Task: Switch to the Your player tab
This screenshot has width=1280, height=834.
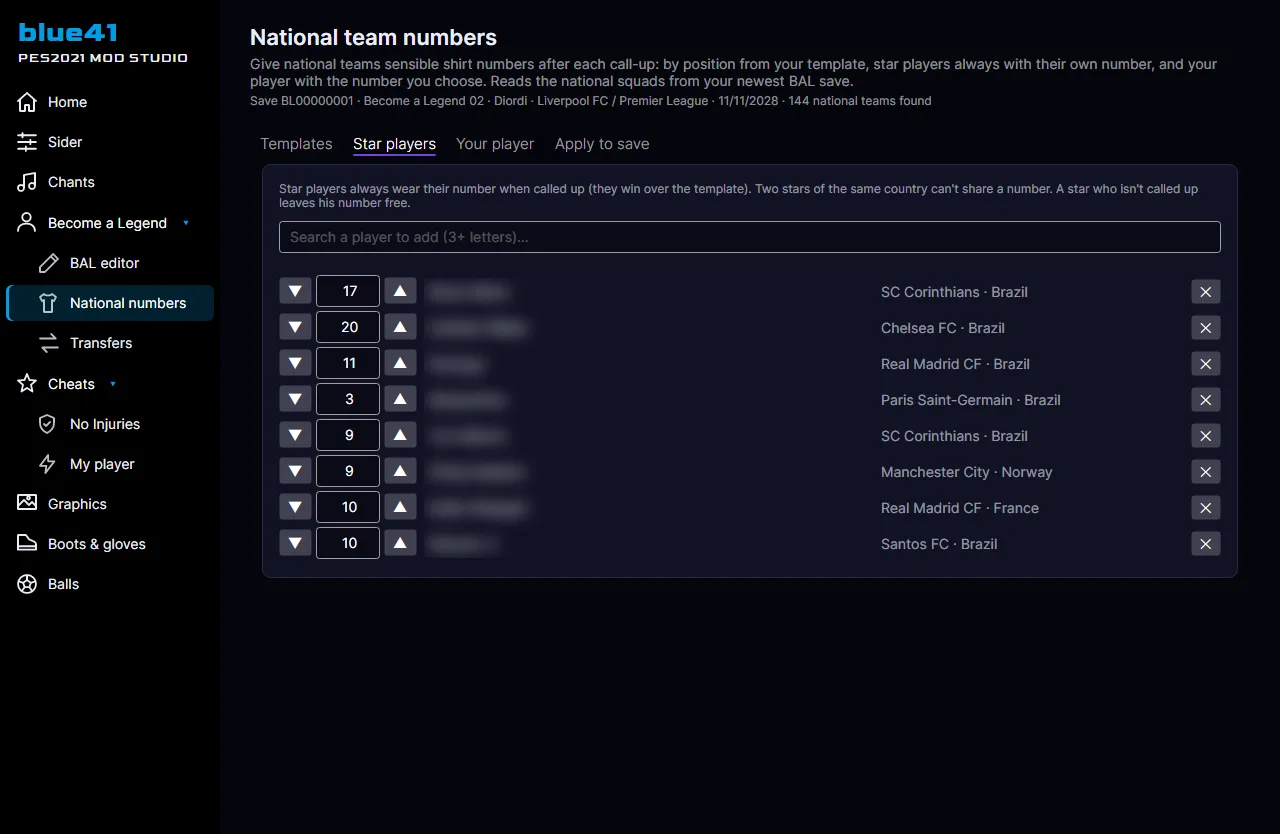Action: 495,144
